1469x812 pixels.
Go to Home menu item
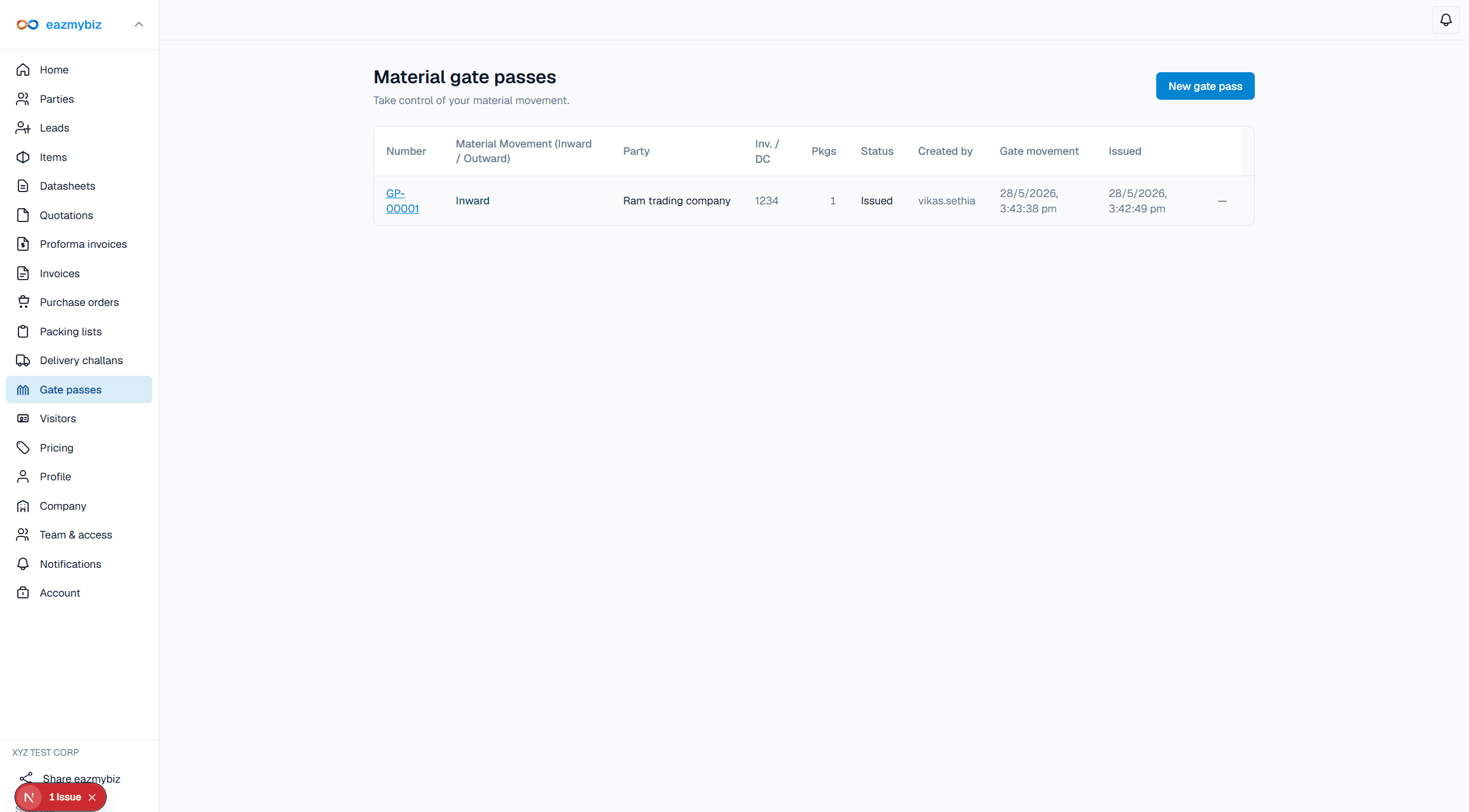click(x=79, y=70)
